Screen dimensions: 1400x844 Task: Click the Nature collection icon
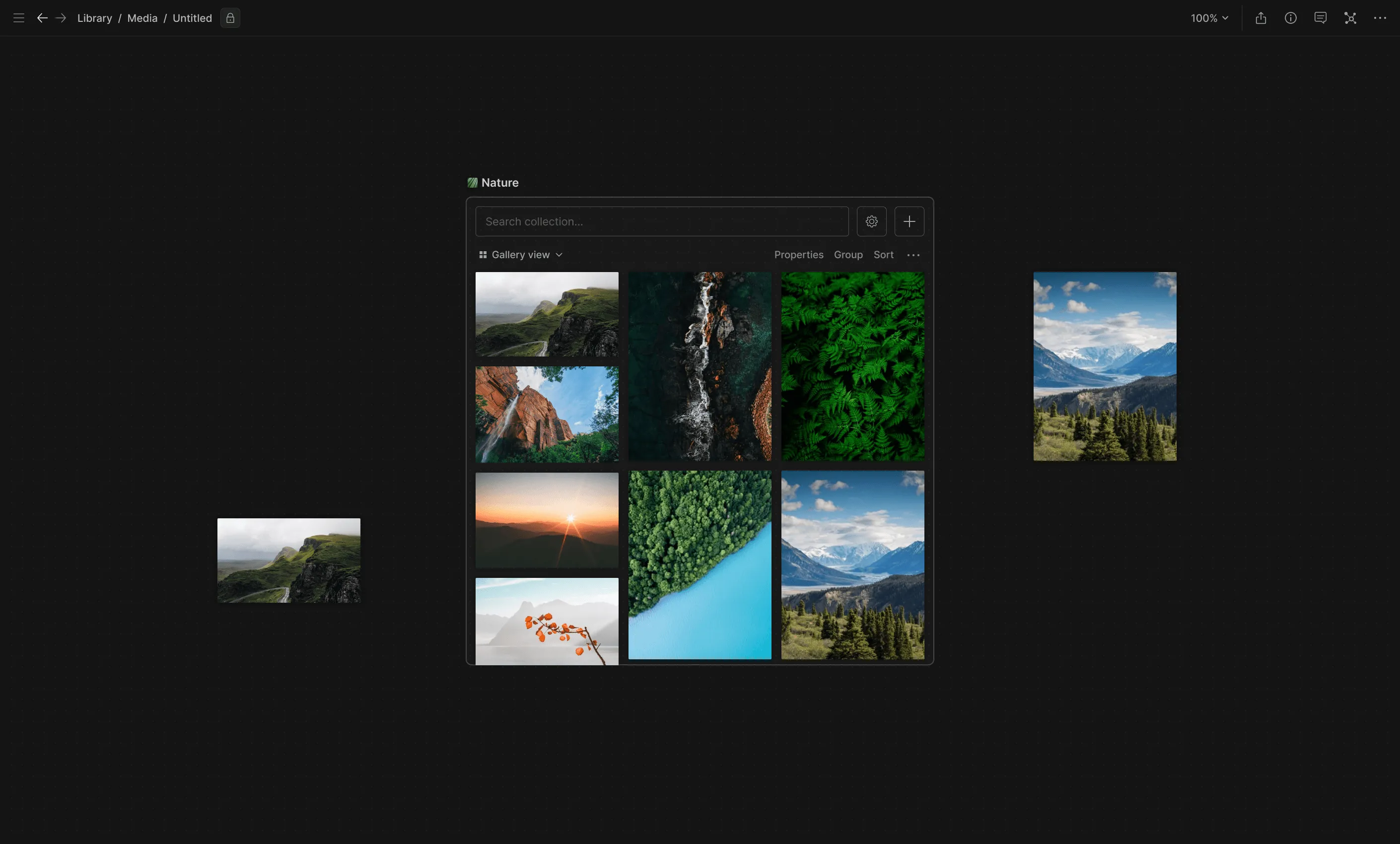(x=472, y=182)
